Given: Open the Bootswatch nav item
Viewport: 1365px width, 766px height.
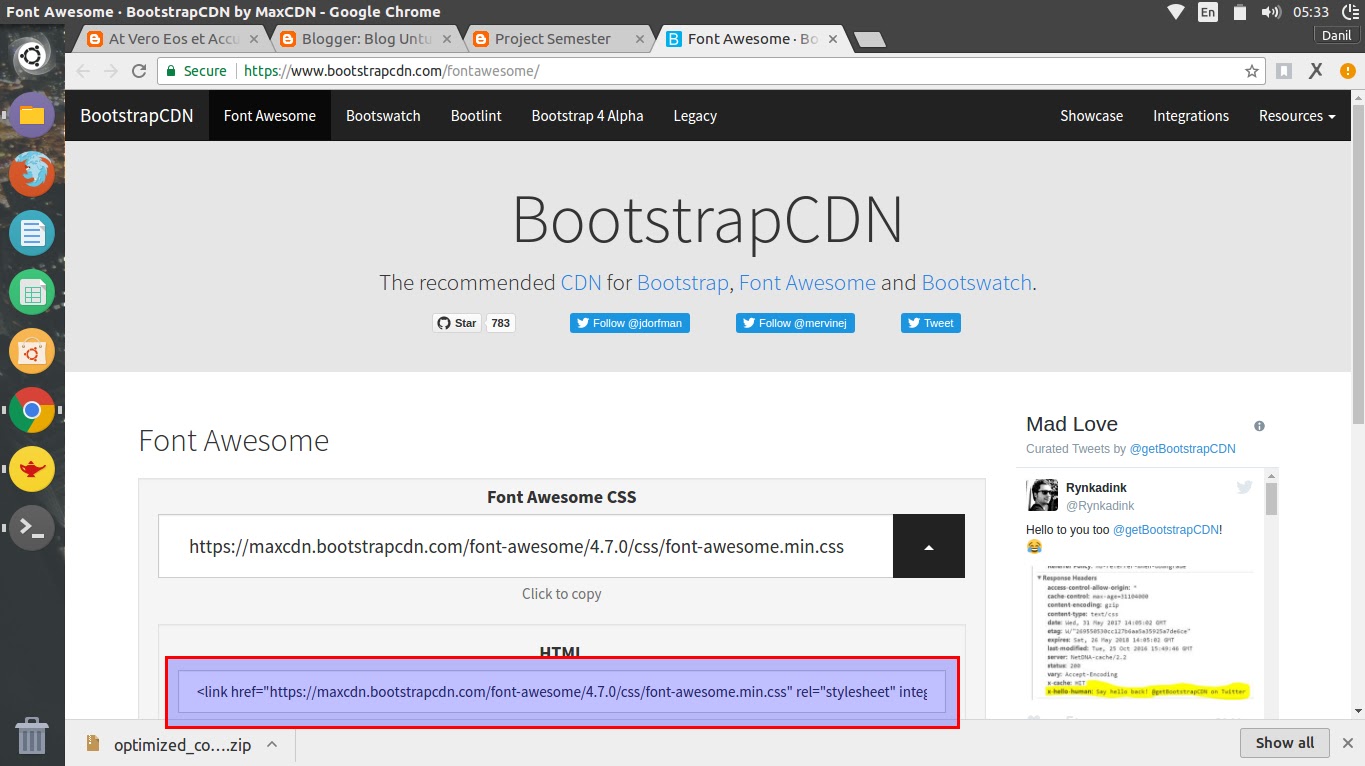Looking at the screenshot, I should pos(383,116).
